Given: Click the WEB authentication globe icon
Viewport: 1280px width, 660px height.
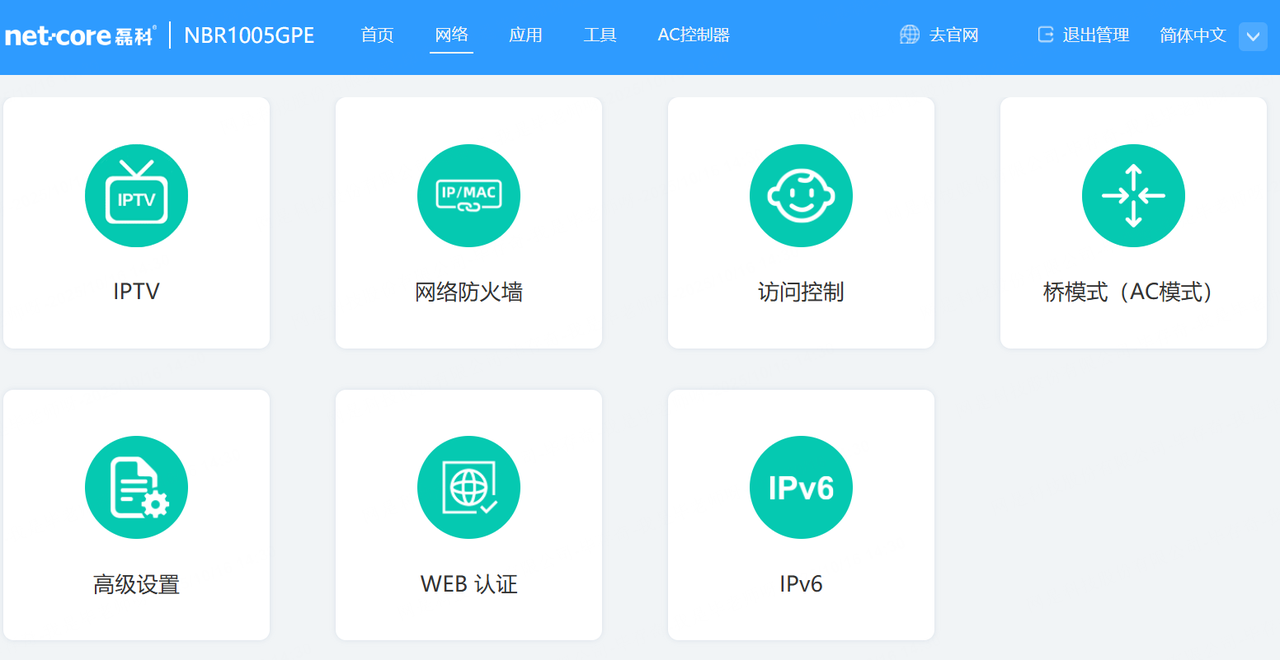Looking at the screenshot, I should (469, 488).
